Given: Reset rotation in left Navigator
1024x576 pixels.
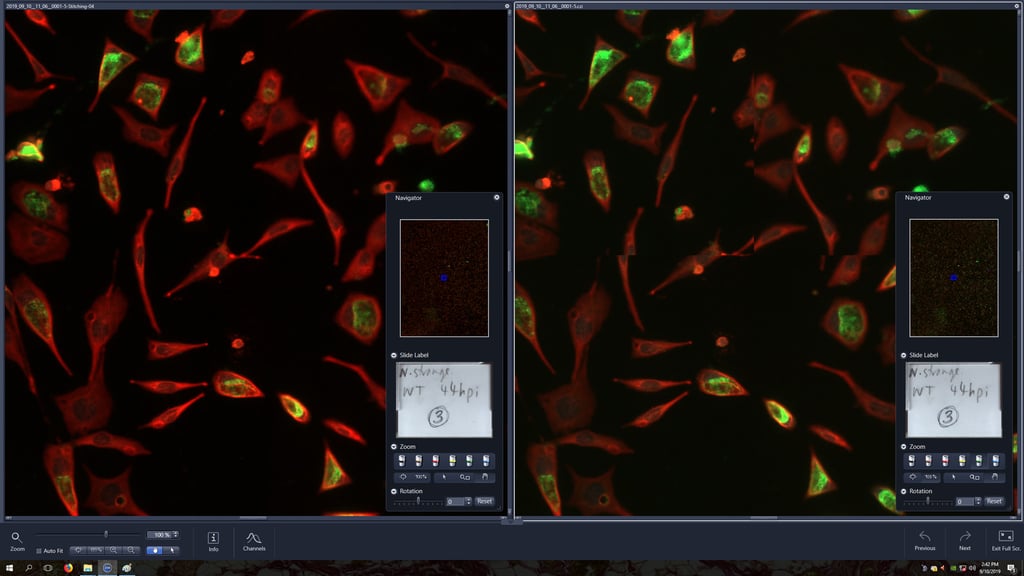Looking at the screenshot, I should pos(485,501).
